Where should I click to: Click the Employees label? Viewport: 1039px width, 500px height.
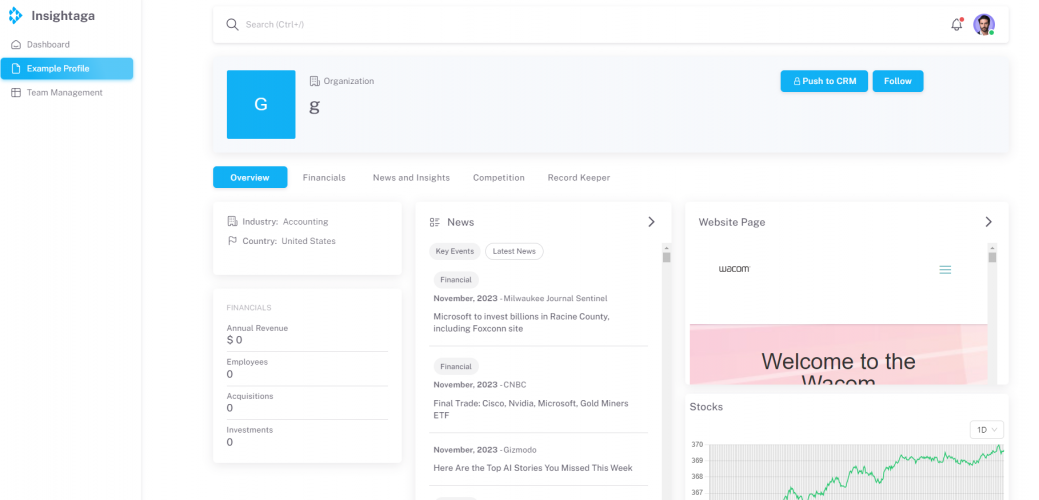click(x=247, y=362)
